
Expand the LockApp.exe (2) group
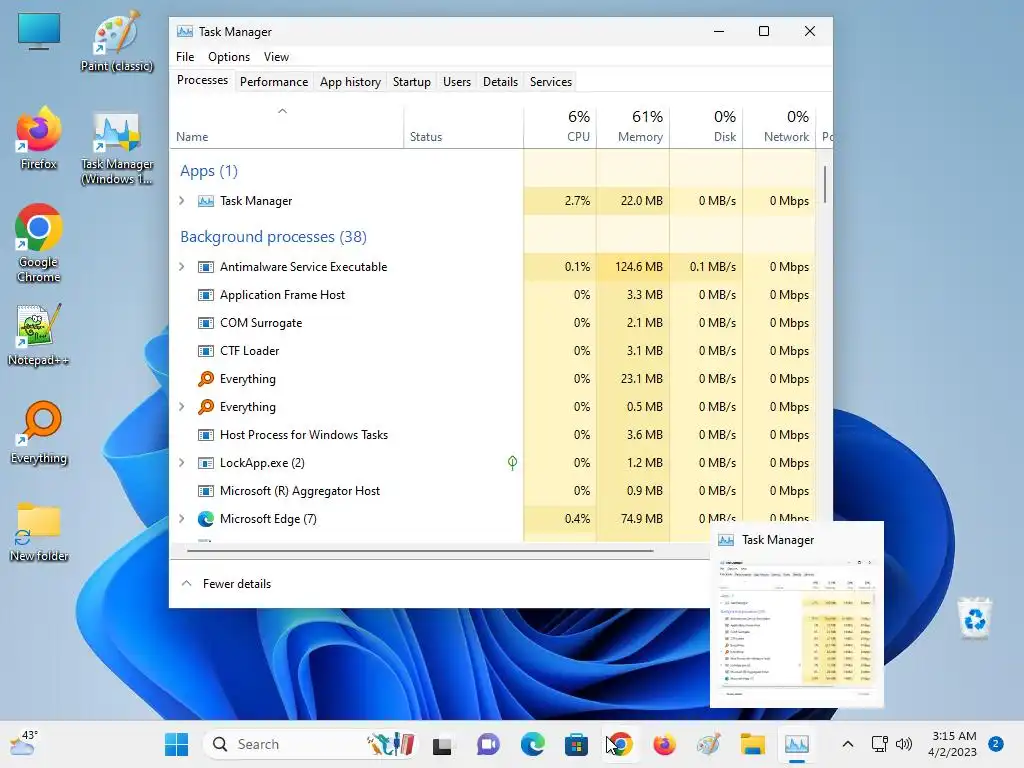tap(182, 462)
